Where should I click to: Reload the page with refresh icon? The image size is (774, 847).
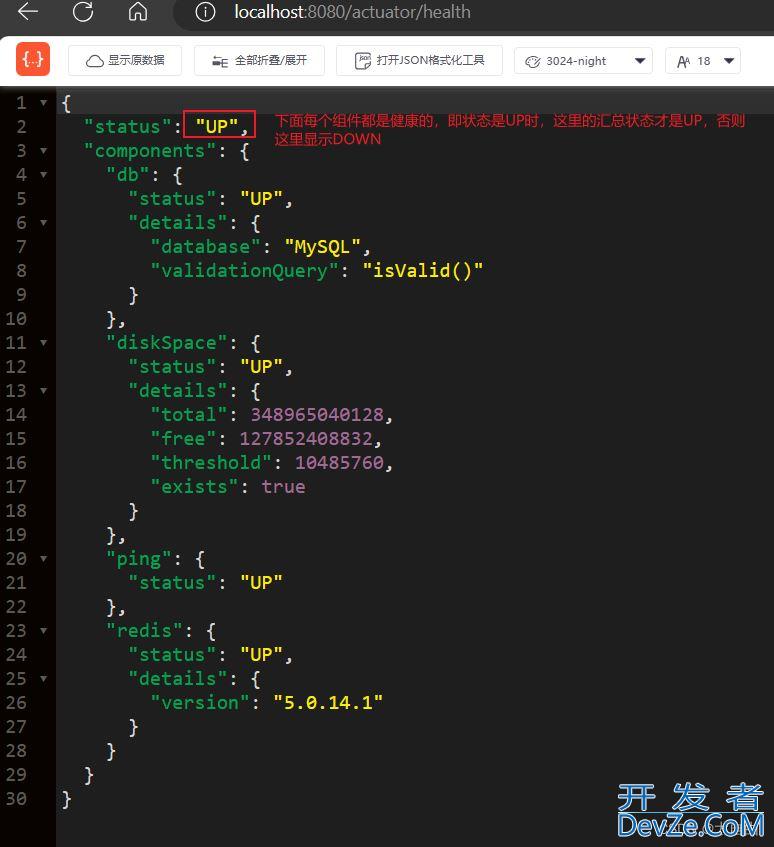pos(83,12)
